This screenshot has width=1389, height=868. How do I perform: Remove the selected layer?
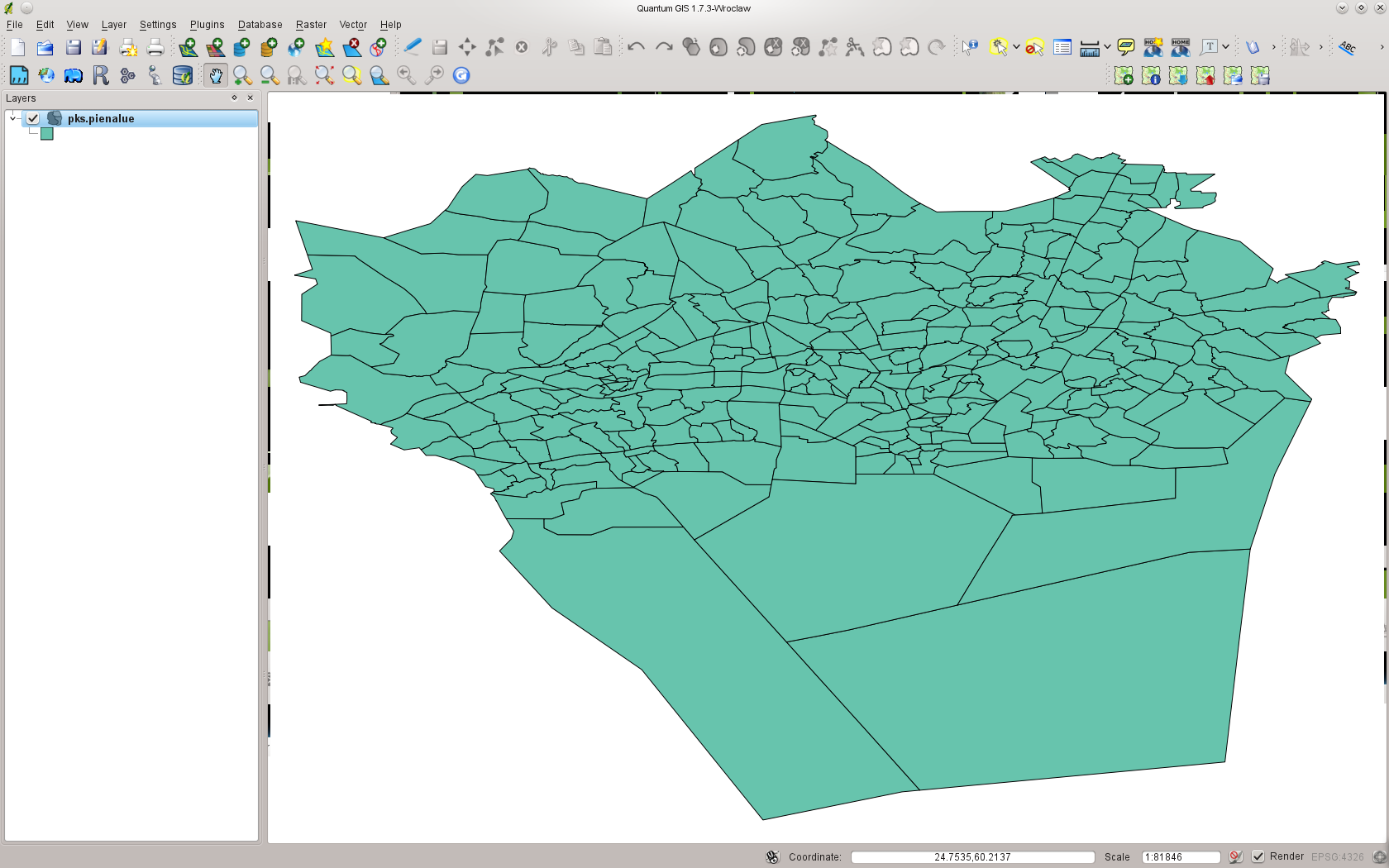pos(352,47)
